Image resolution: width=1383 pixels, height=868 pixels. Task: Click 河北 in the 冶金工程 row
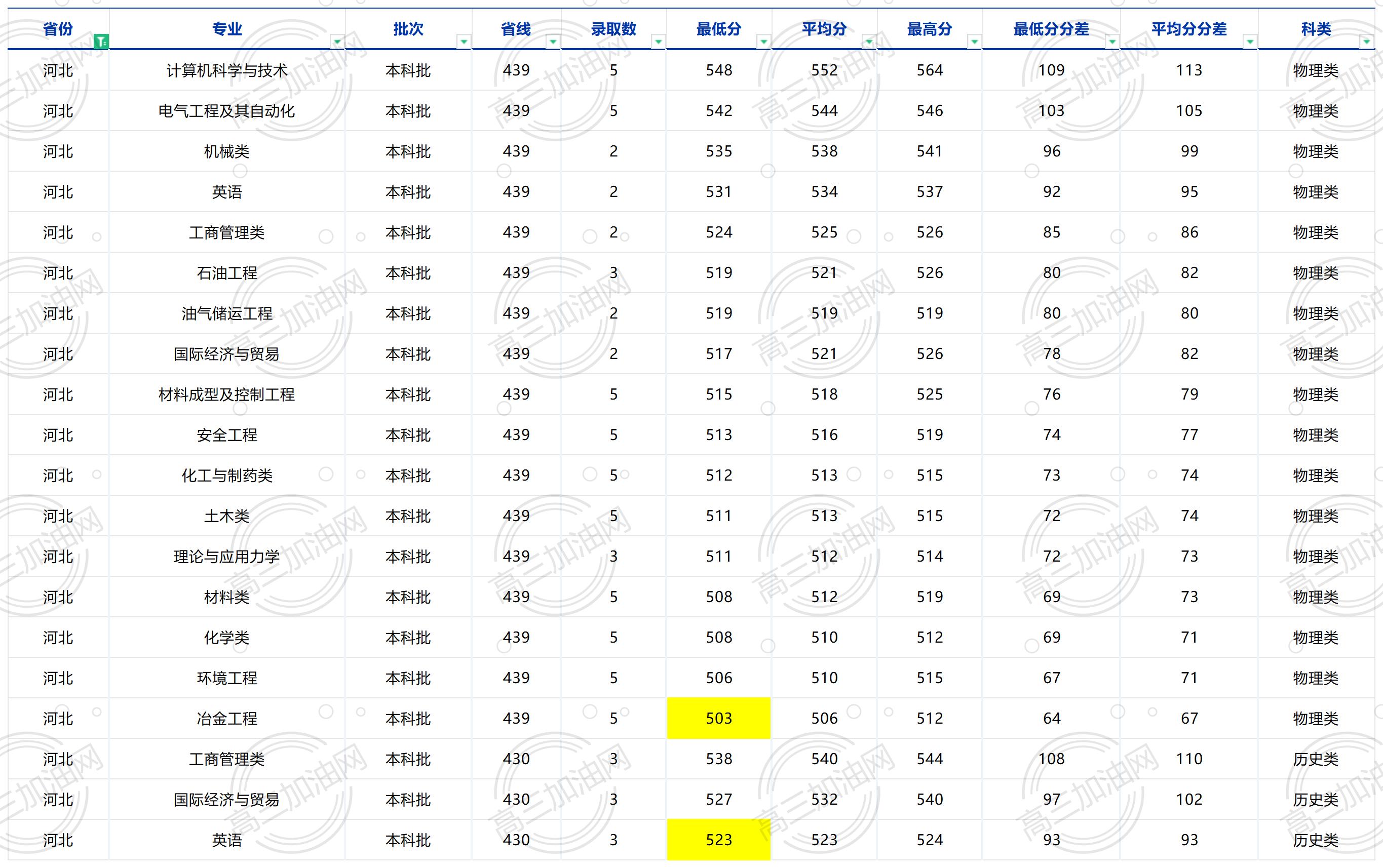[x=58, y=718]
